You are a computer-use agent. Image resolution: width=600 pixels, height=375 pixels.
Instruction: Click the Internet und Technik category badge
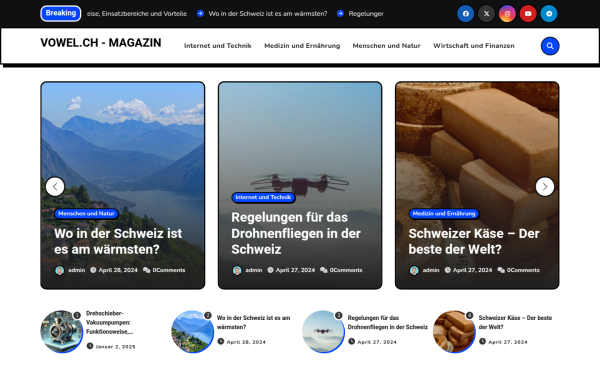263,197
